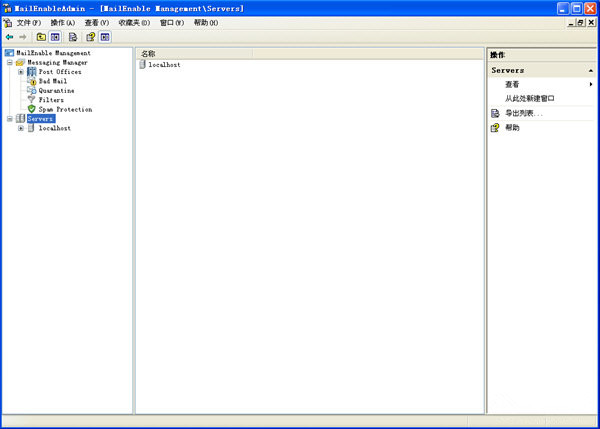Image resolution: width=600 pixels, height=429 pixels.
Task: Click the export list icon in actions pane
Action: point(495,113)
